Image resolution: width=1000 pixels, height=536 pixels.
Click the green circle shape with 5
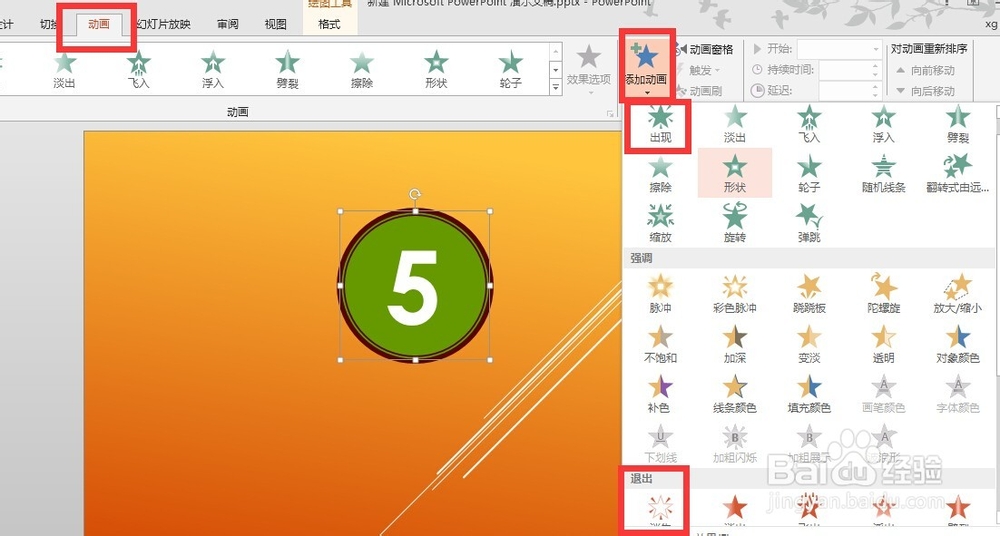pos(415,286)
